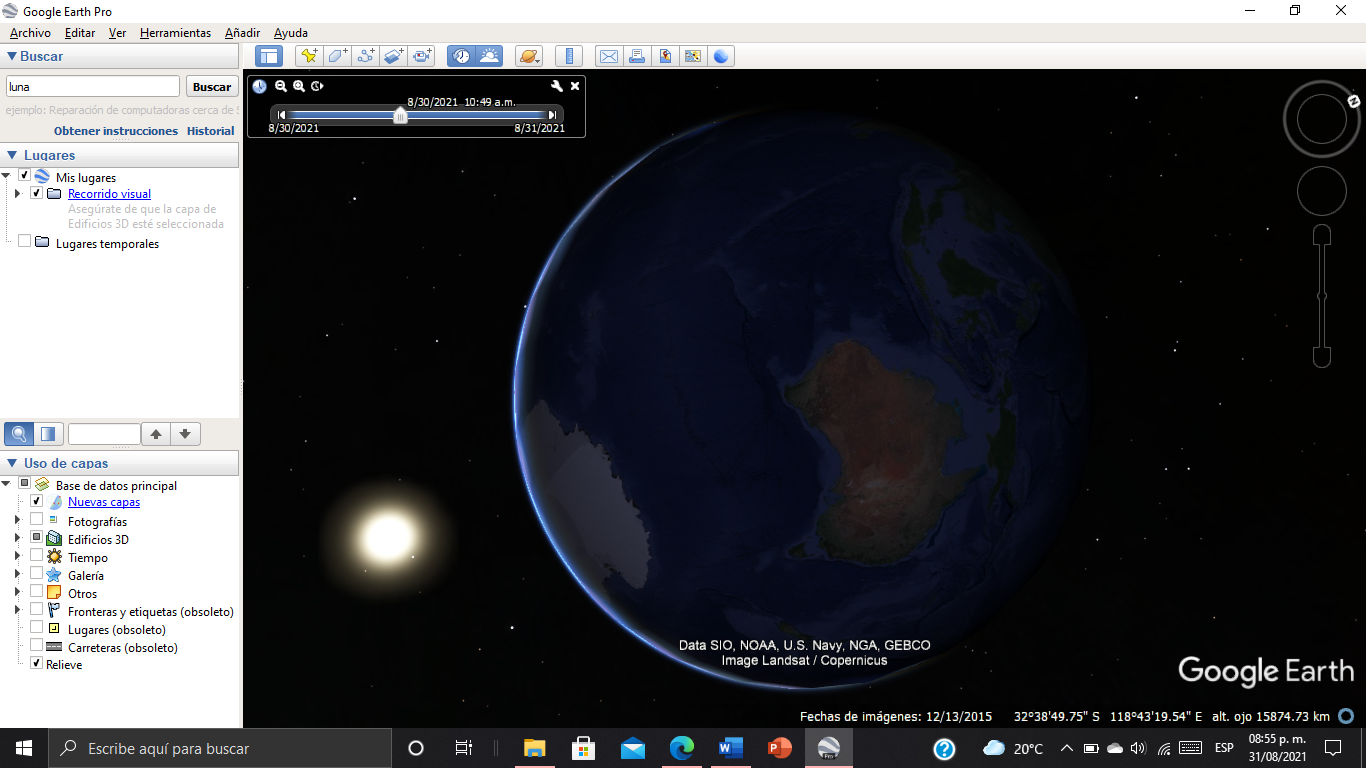This screenshot has height=768, width=1366.
Task: Click the print toolbar icon
Action: coord(636,56)
